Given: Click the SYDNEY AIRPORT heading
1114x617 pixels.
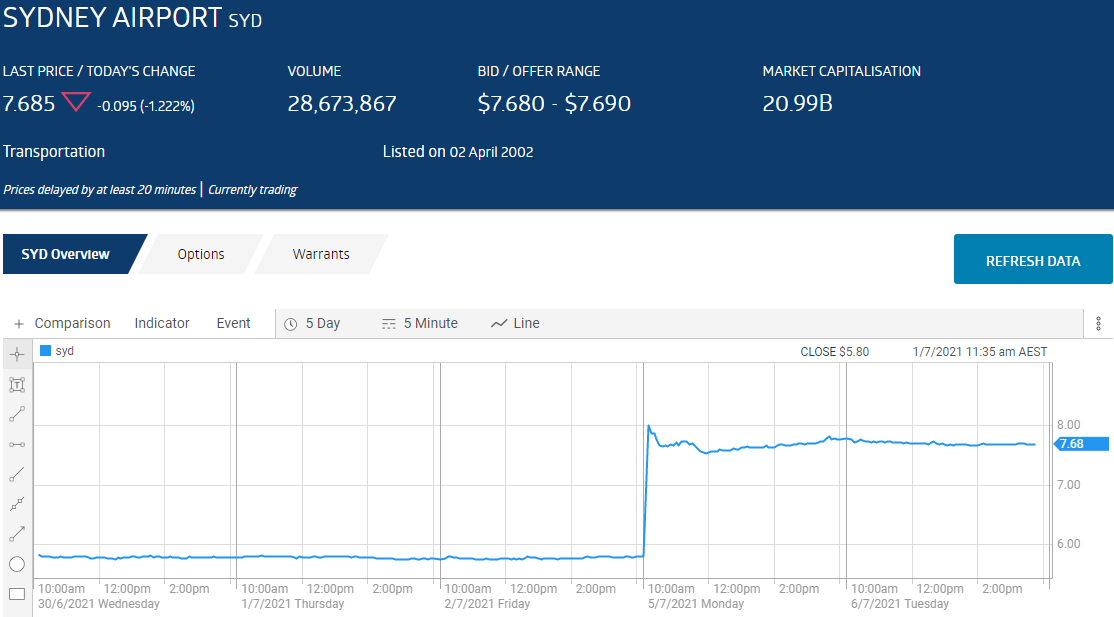Looking at the screenshot, I should (x=112, y=17).
